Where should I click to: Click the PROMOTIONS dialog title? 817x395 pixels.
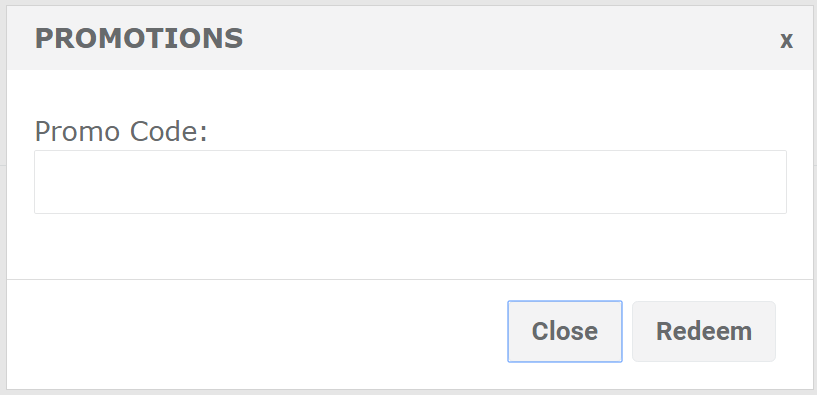(x=139, y=39)
